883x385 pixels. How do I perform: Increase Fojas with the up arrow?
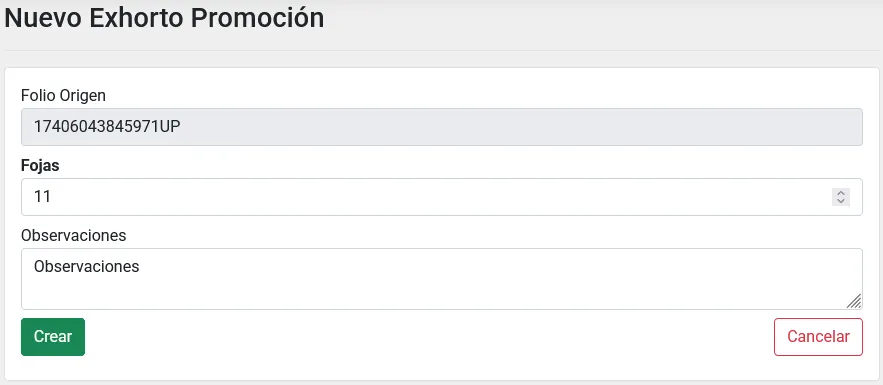pos(841,193)
